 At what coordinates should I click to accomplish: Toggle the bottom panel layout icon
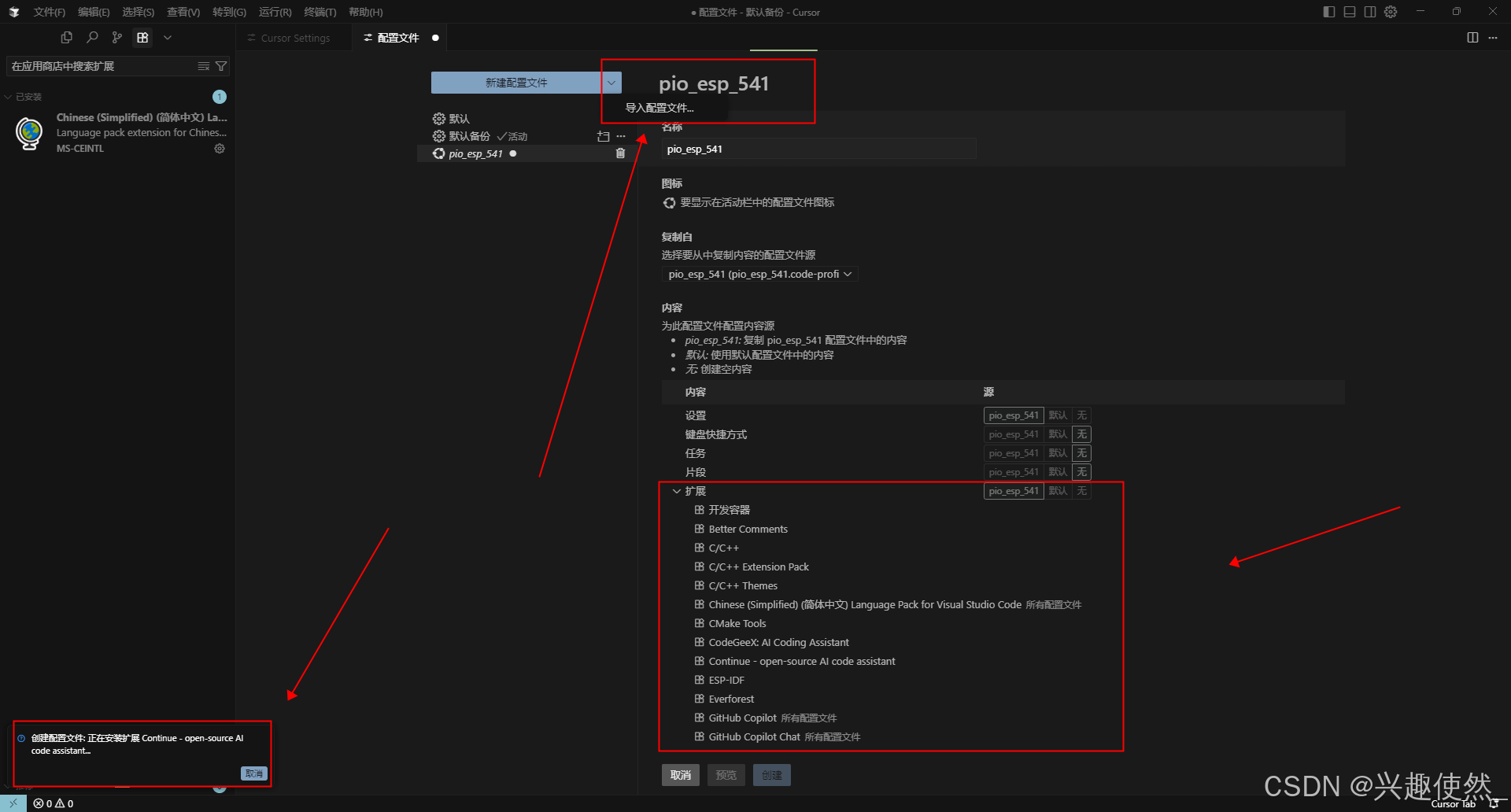[x=1350, y=12]
